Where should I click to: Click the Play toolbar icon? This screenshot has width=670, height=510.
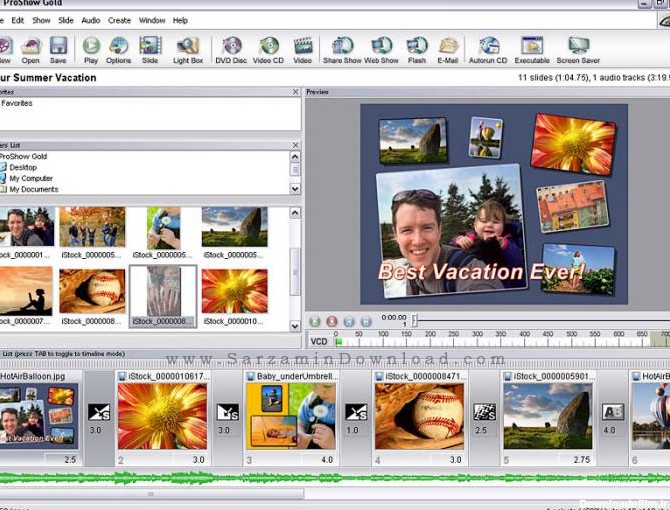[91, 50]
